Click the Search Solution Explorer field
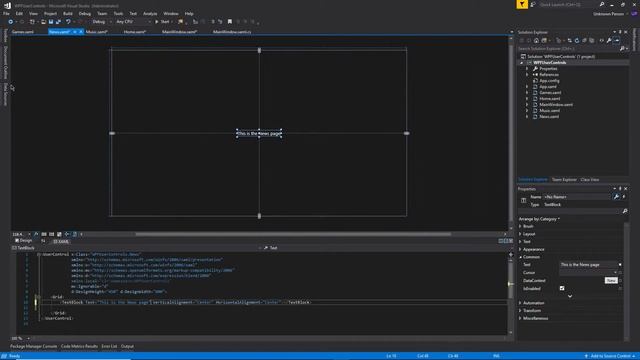Image resolution: width=640 pixels, height=360 pixels. click(x=568, y=49)
